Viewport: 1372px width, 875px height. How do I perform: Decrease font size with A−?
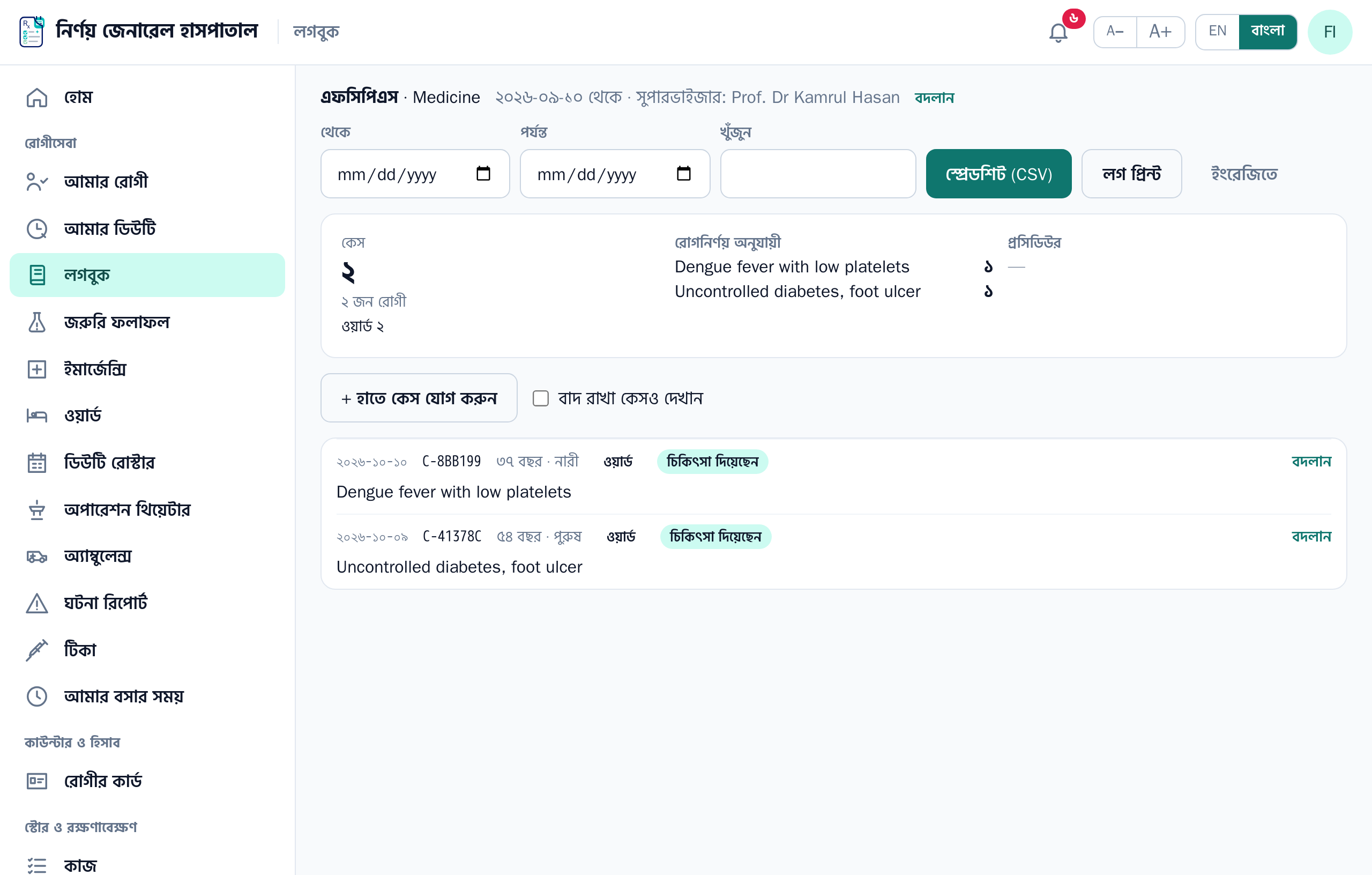coord(1114,31)
